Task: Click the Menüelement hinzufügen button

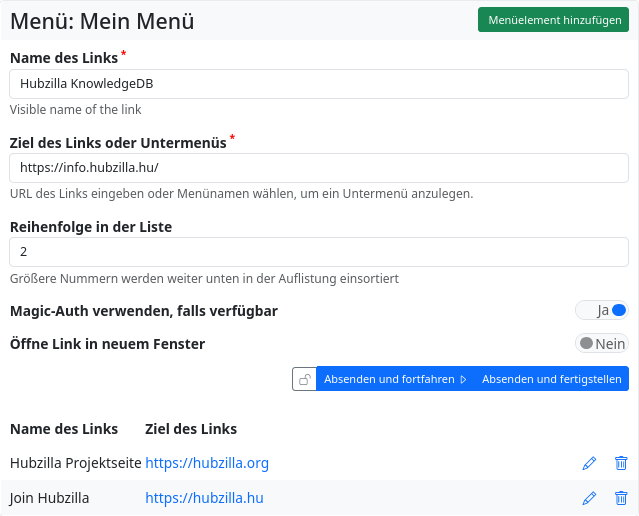Action: [553, 20]
